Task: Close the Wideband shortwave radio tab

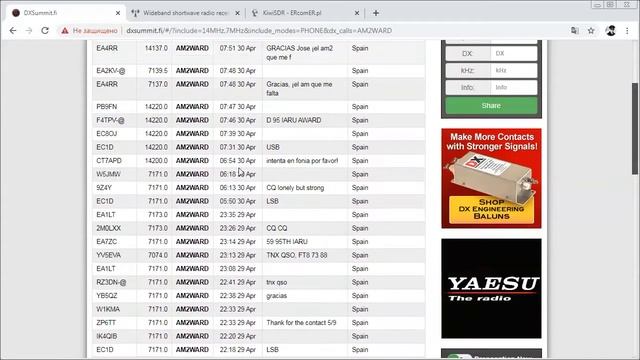Action: [238, 13]
